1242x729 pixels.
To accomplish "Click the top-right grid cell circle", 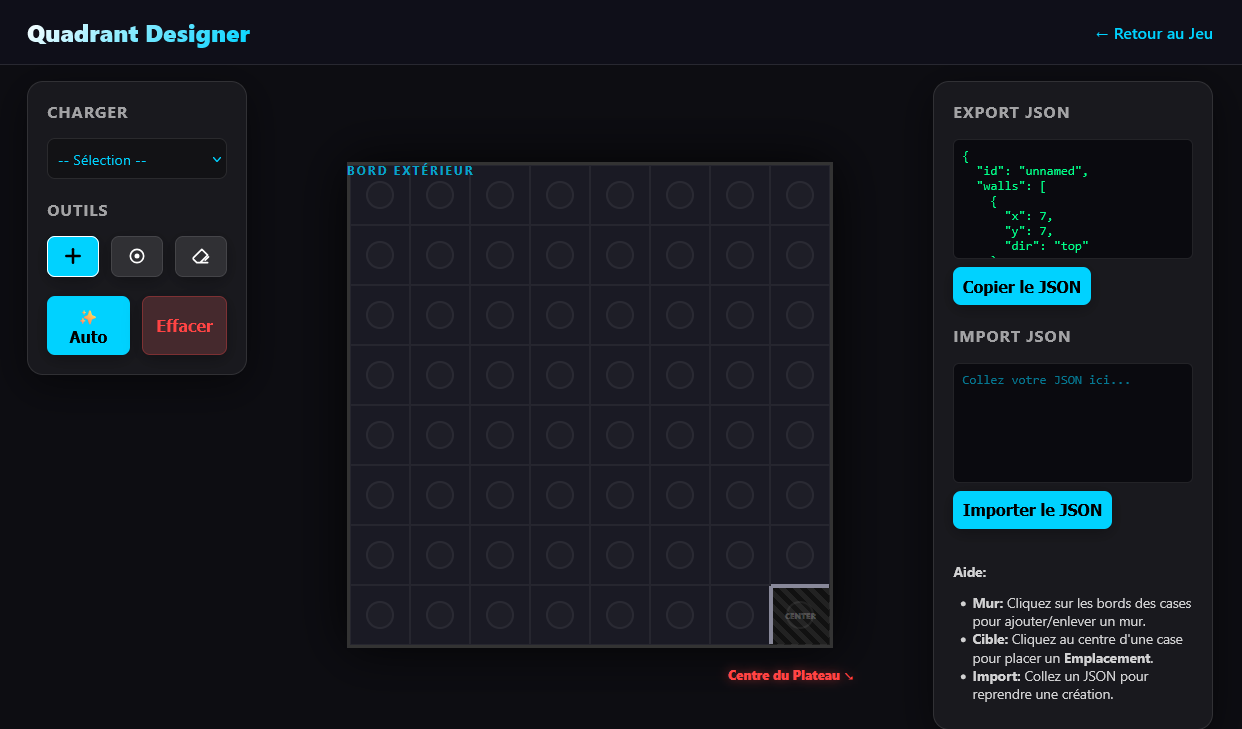I will tap(799, 196).
